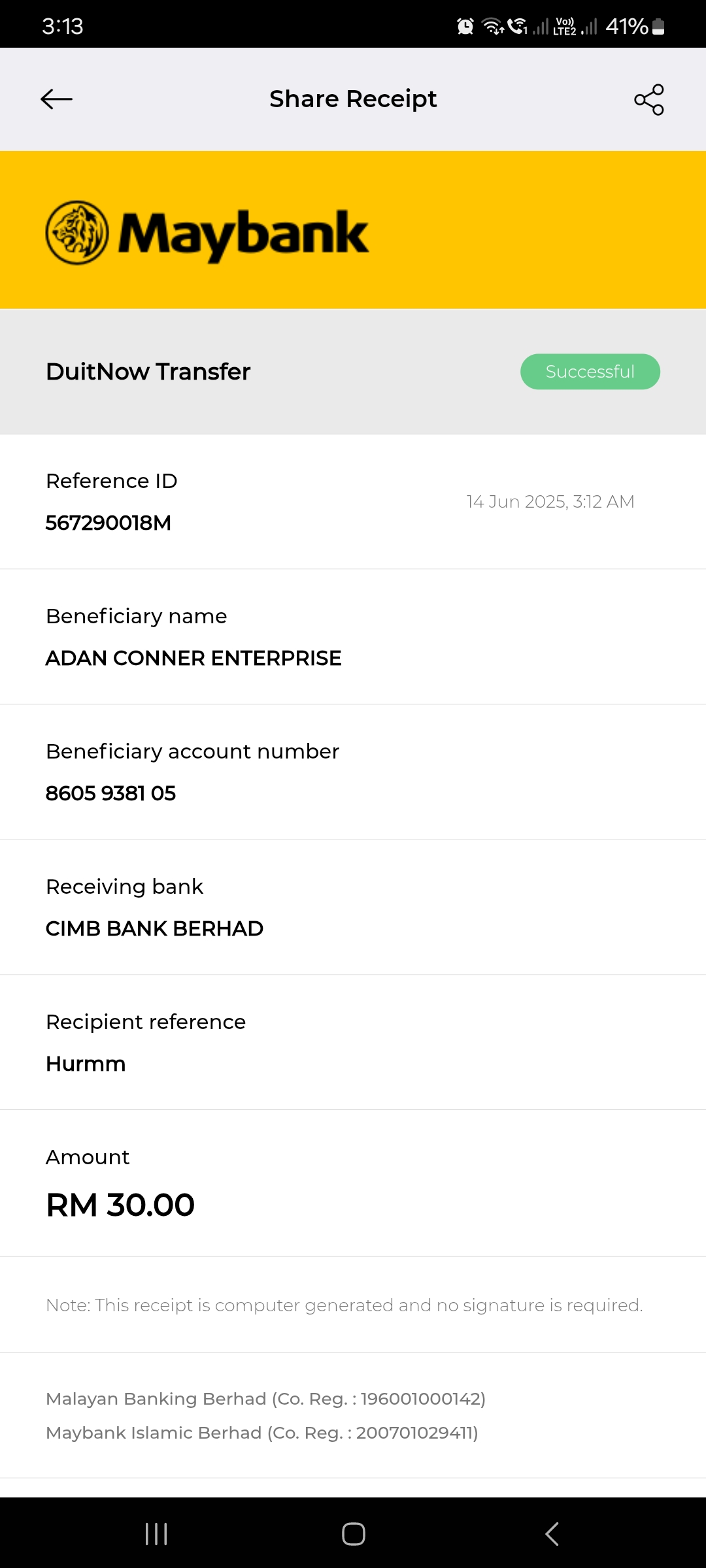Screen dimensions: 706x1568
Task: Tap the Malayan Banking Berhad registration text
Action: click(265, 1399)
